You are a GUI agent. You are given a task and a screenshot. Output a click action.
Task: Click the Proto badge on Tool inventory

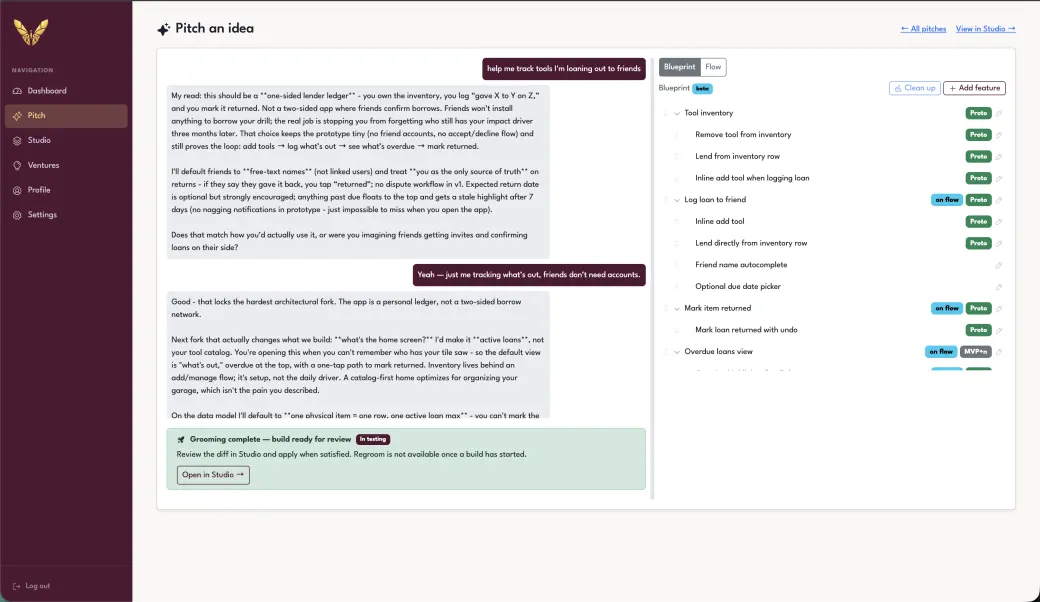[x=978, y=113]
